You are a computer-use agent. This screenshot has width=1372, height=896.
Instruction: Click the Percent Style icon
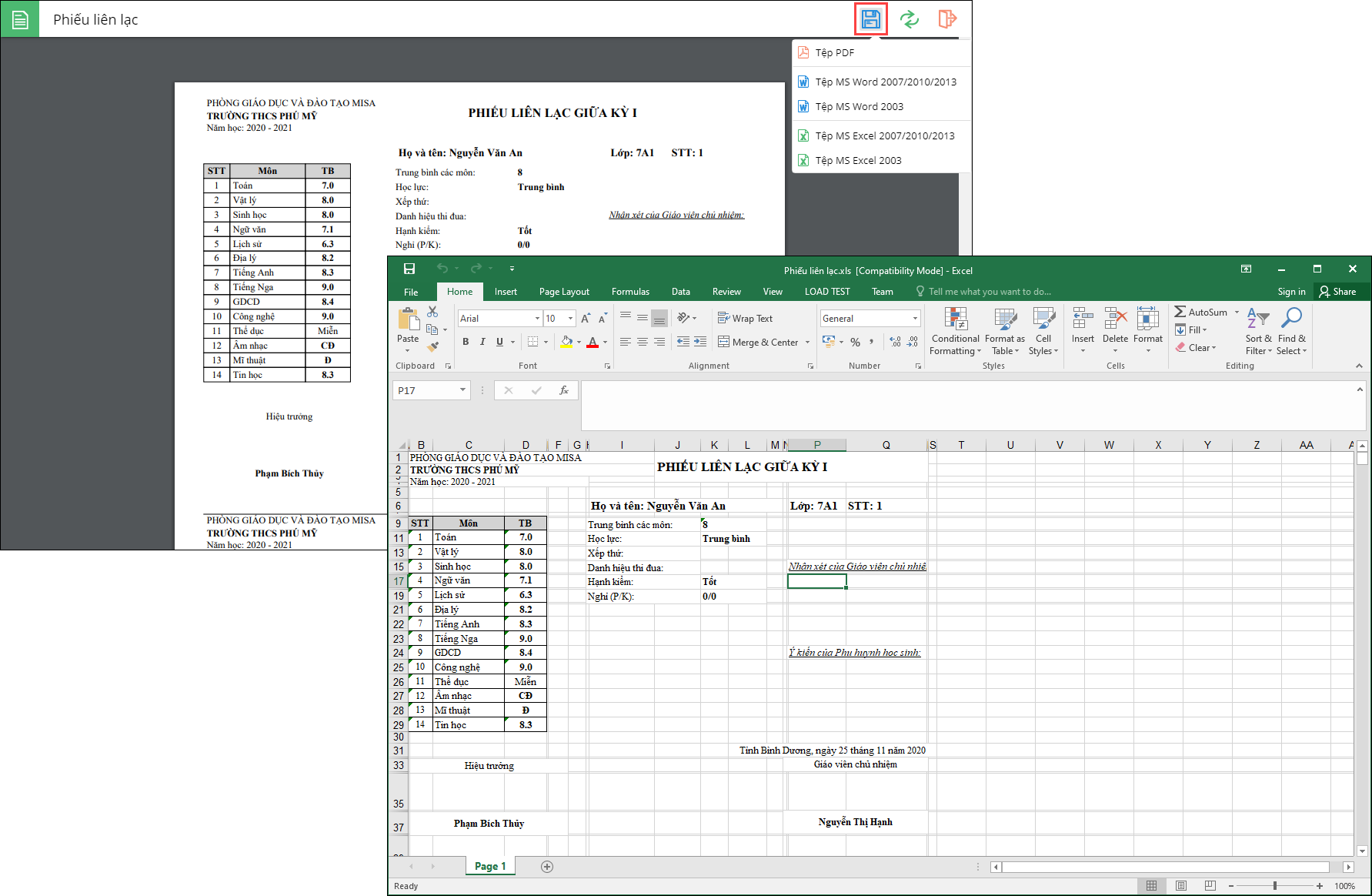click(855, 342)
